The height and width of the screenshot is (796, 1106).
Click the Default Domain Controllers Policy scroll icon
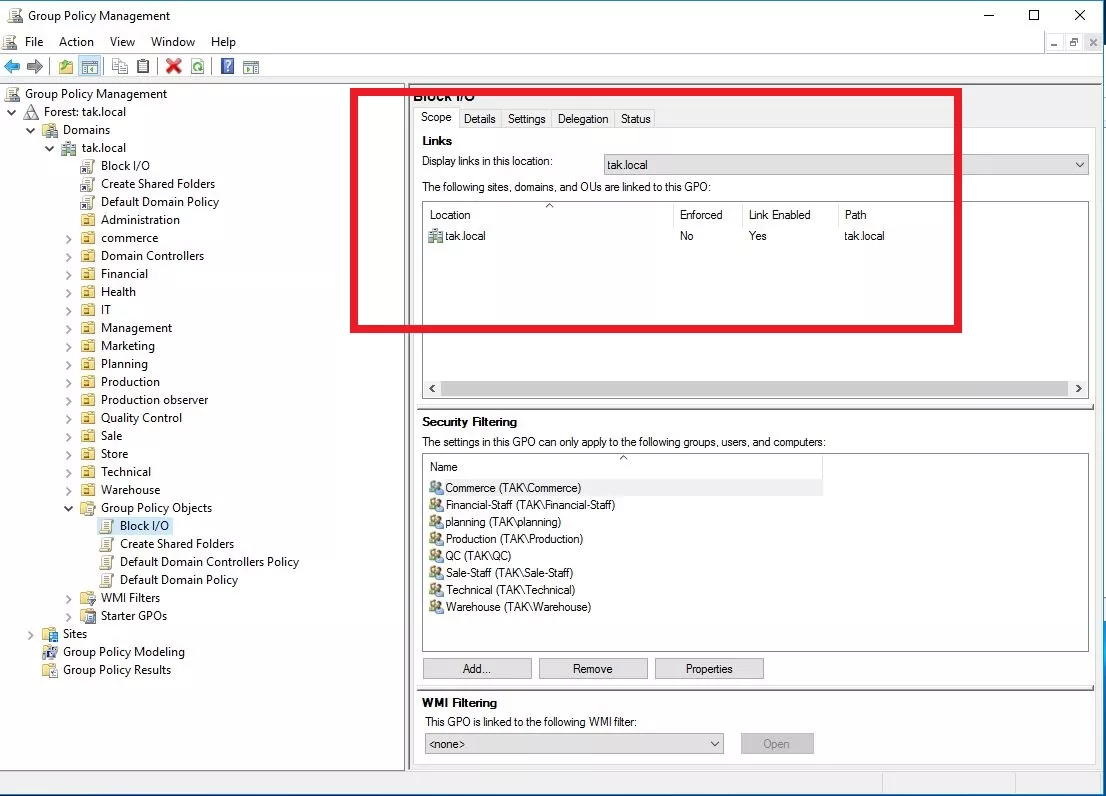click(107, 563)
